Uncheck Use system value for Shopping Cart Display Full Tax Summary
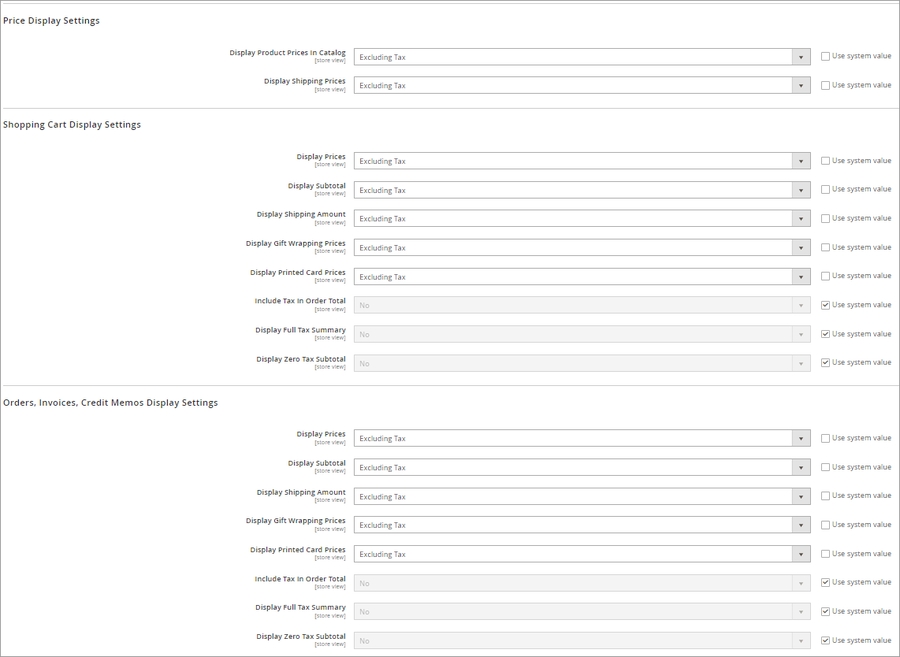Image resolution: width=900 pixels, height=657 pixels. click(825, 334)
